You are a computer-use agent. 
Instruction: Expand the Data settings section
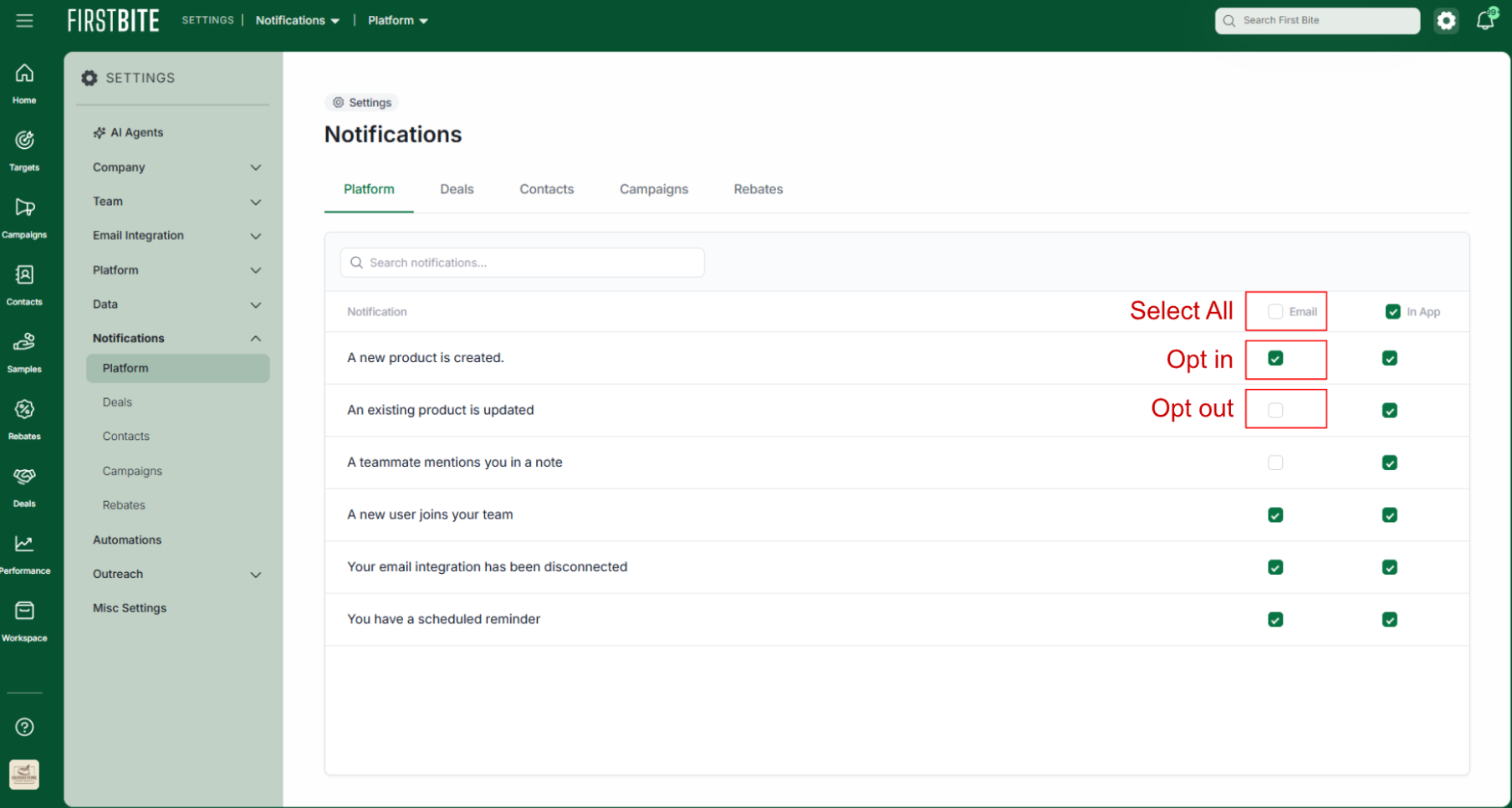click(x=177, y=304)
